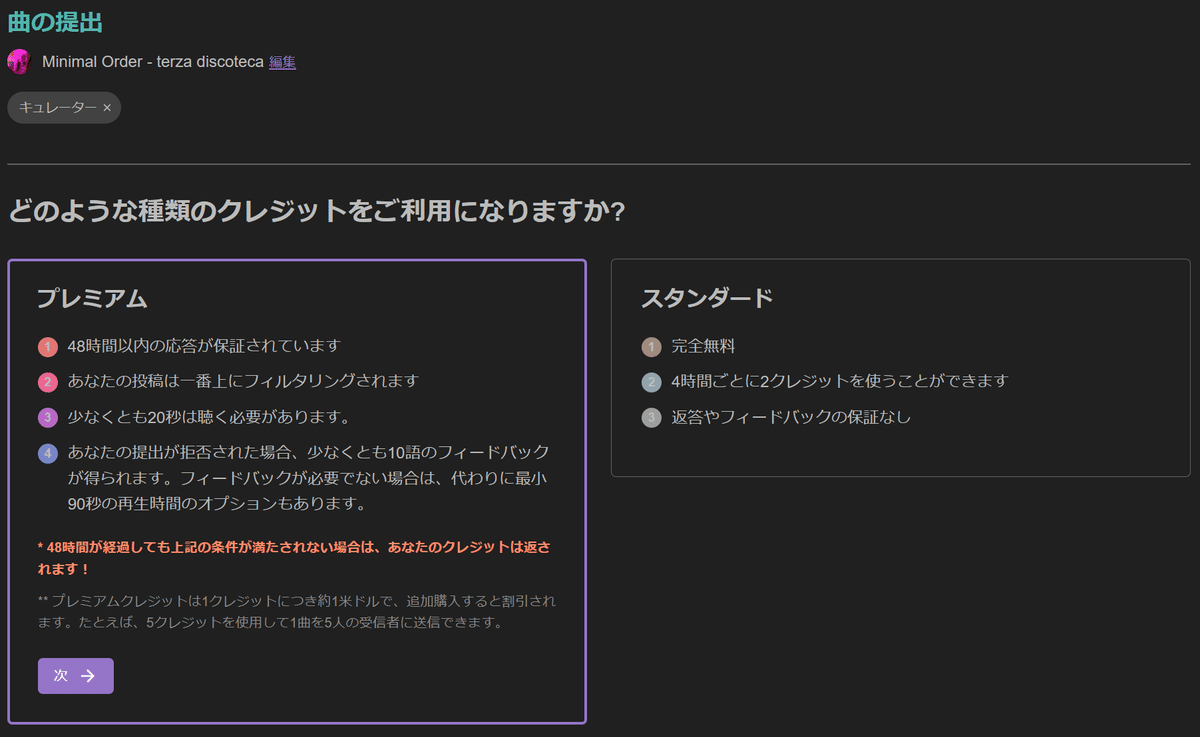Click the arrow icon inside the 次 button

click(90, 676)
